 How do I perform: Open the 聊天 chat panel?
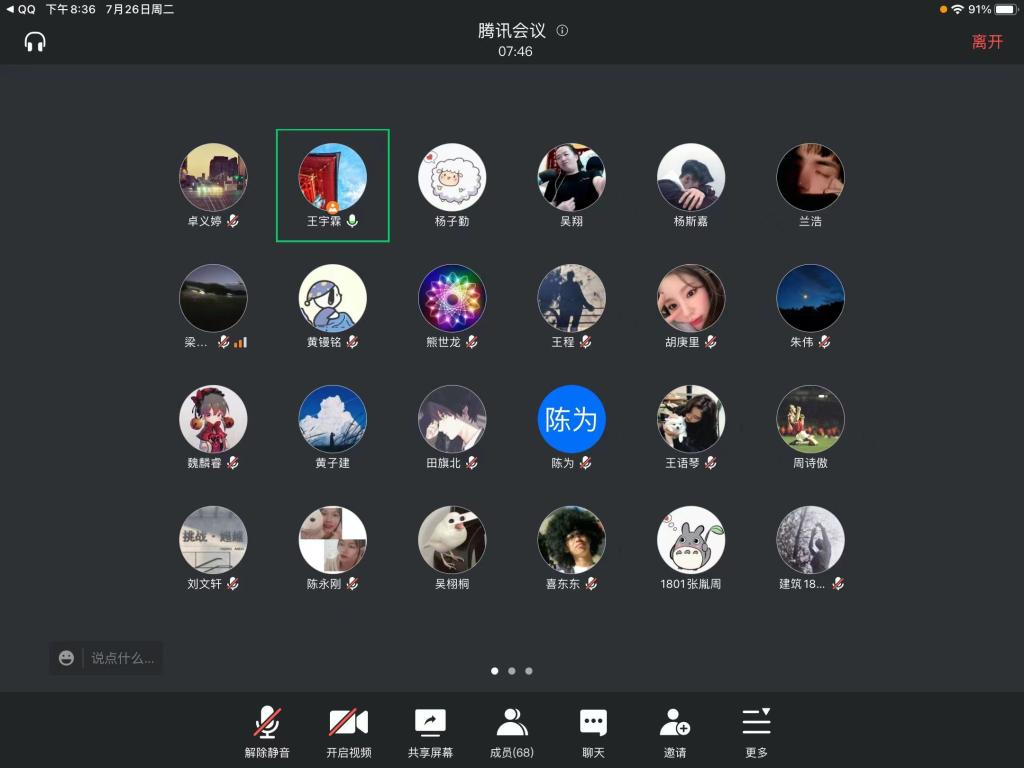coord(593,732)
